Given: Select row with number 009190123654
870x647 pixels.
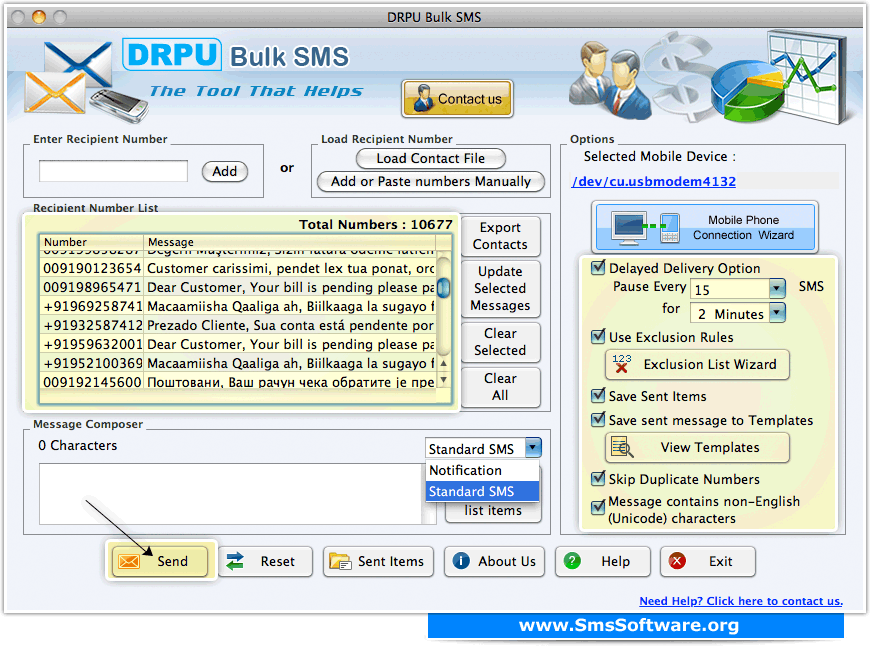Looking at the screenshot, I should 239,269.
